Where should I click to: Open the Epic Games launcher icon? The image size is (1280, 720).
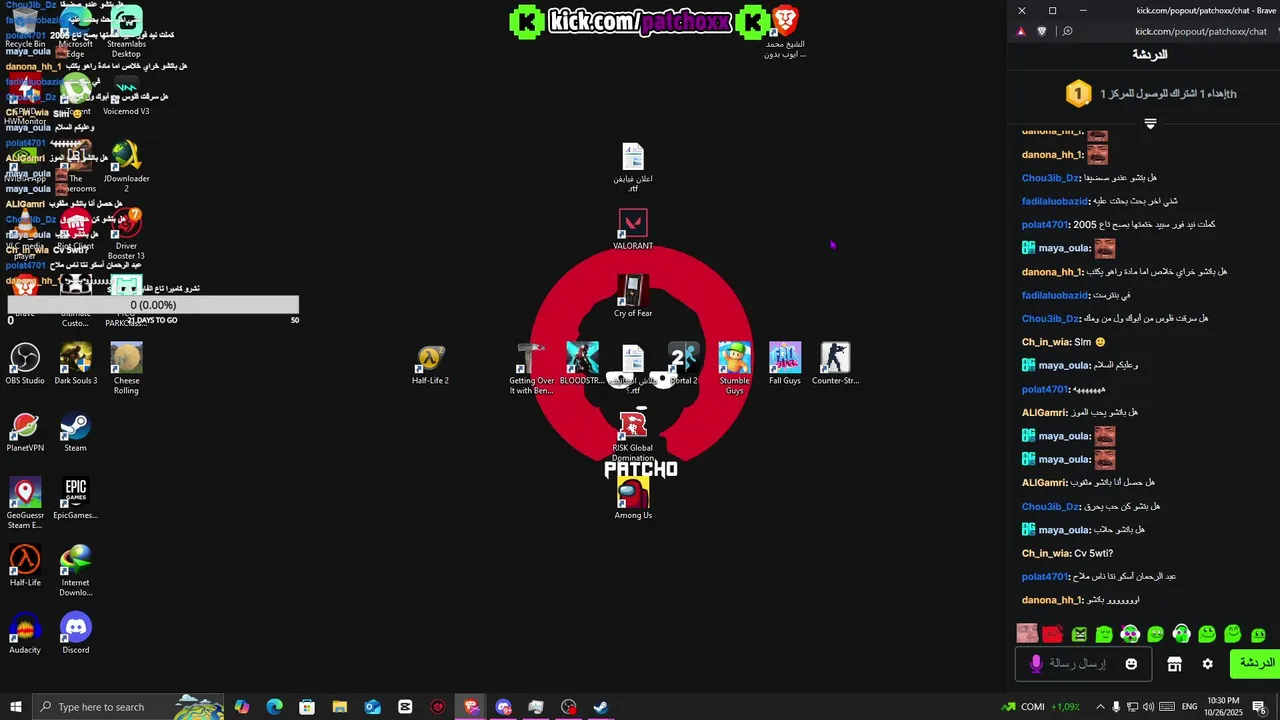tap(76, 499)
